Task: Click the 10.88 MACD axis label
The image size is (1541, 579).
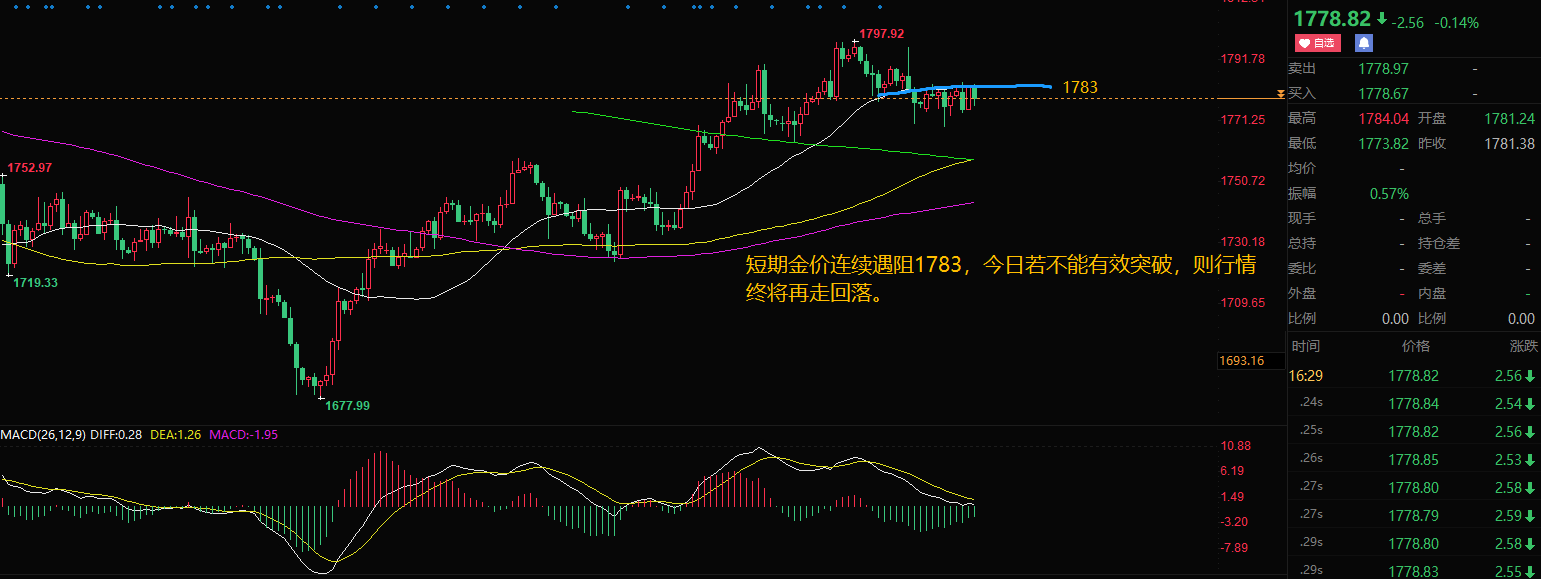Action: tap(1235, 444)
